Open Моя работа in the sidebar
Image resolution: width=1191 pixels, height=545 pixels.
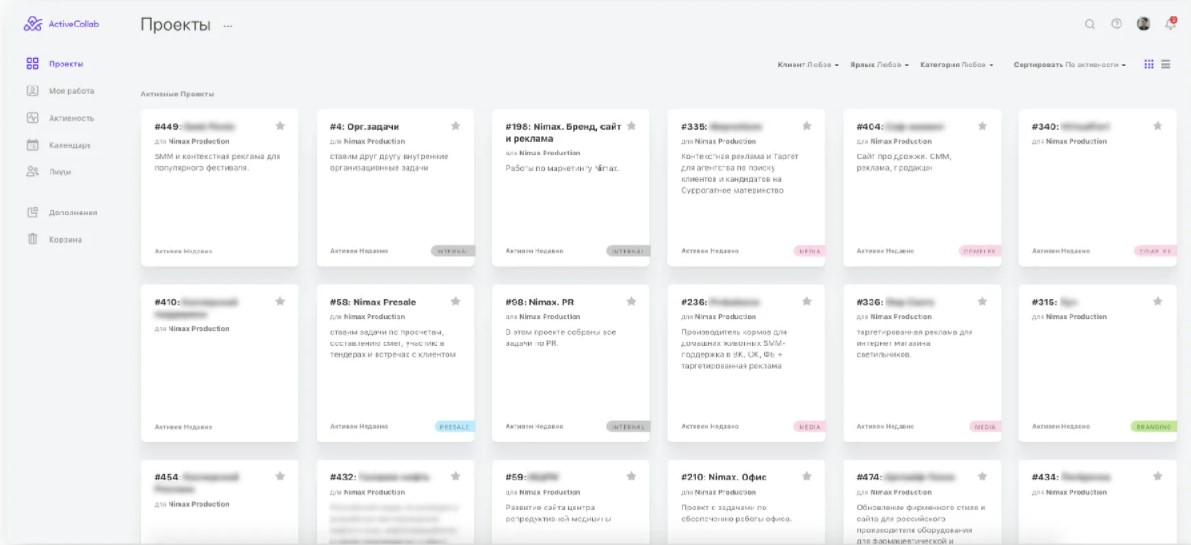(60, 91)
